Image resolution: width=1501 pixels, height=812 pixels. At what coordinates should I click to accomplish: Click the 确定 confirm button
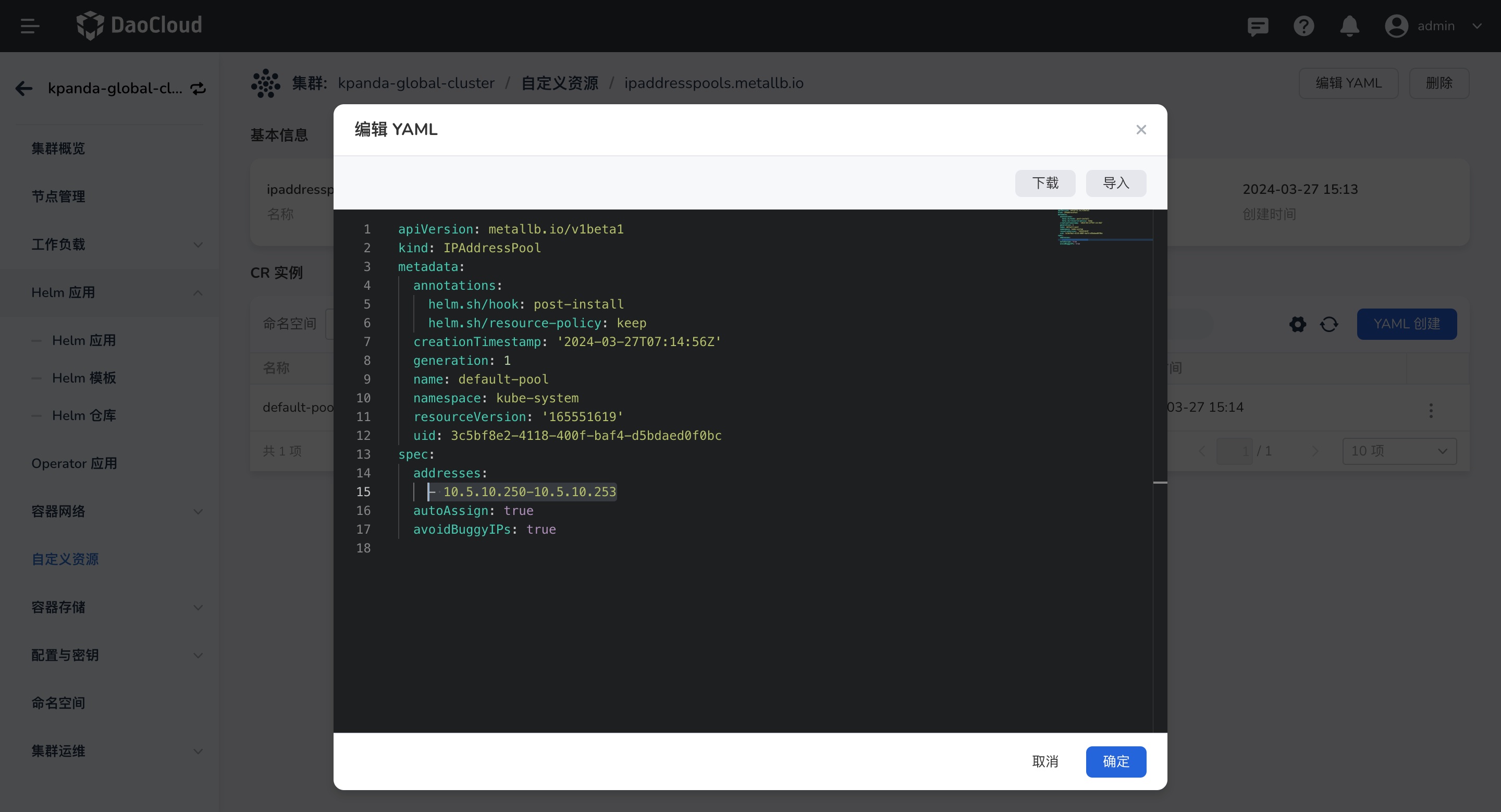click(x=1115, y=761)
